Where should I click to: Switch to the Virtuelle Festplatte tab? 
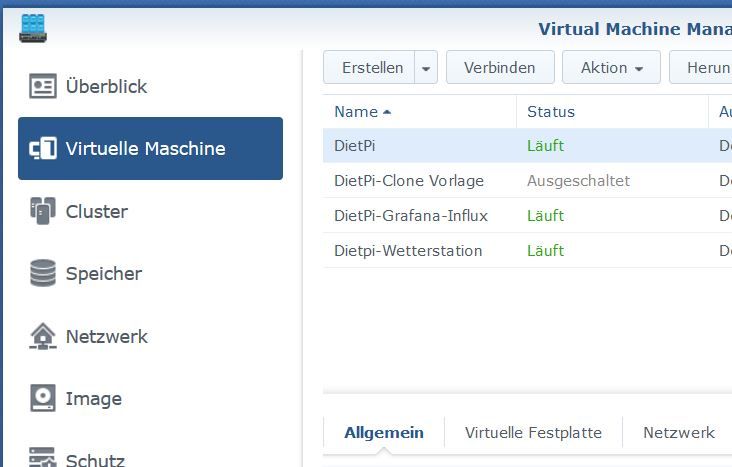click(x=533, y=433)
